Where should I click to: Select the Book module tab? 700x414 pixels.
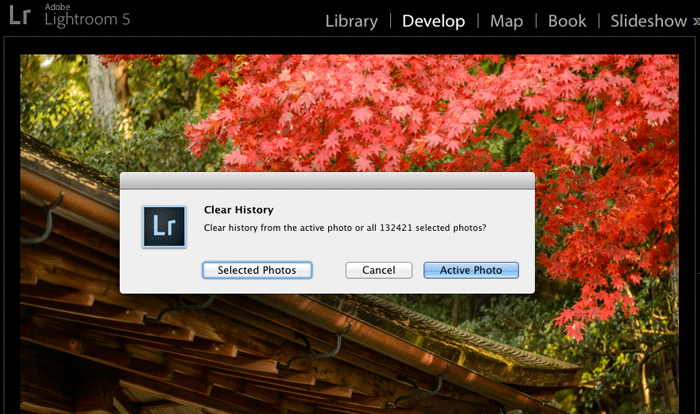click(567, 21)
